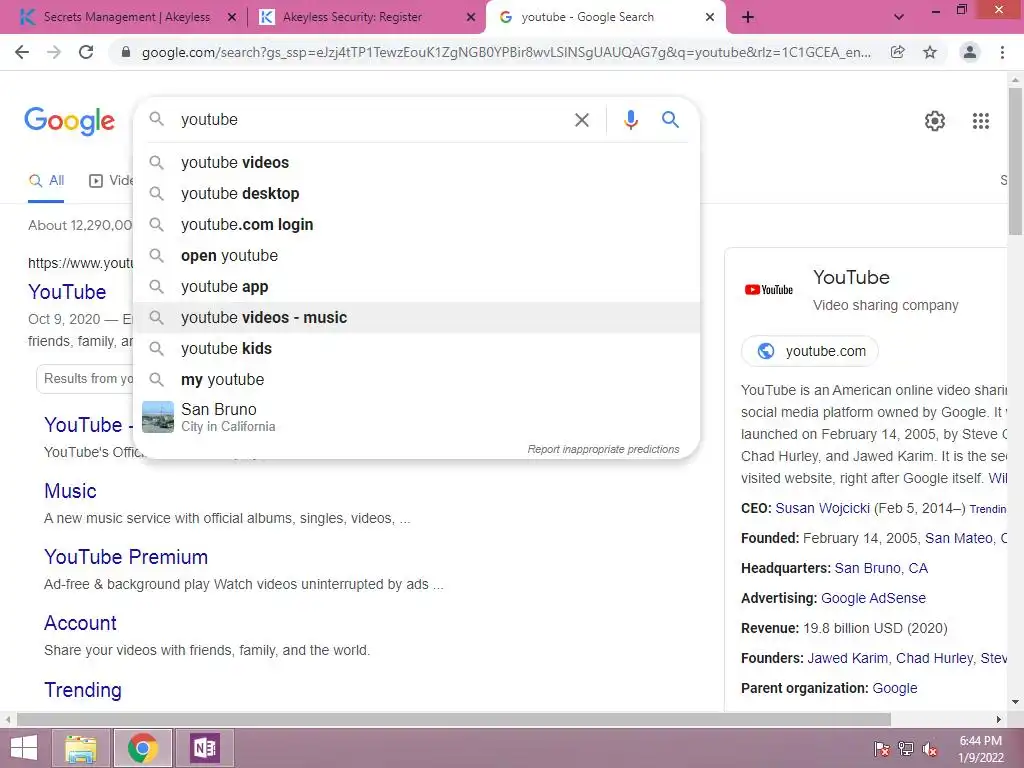Click the vertical scrollbar thumb
Screen dimensions: 1024x768
coord(1015,160)
